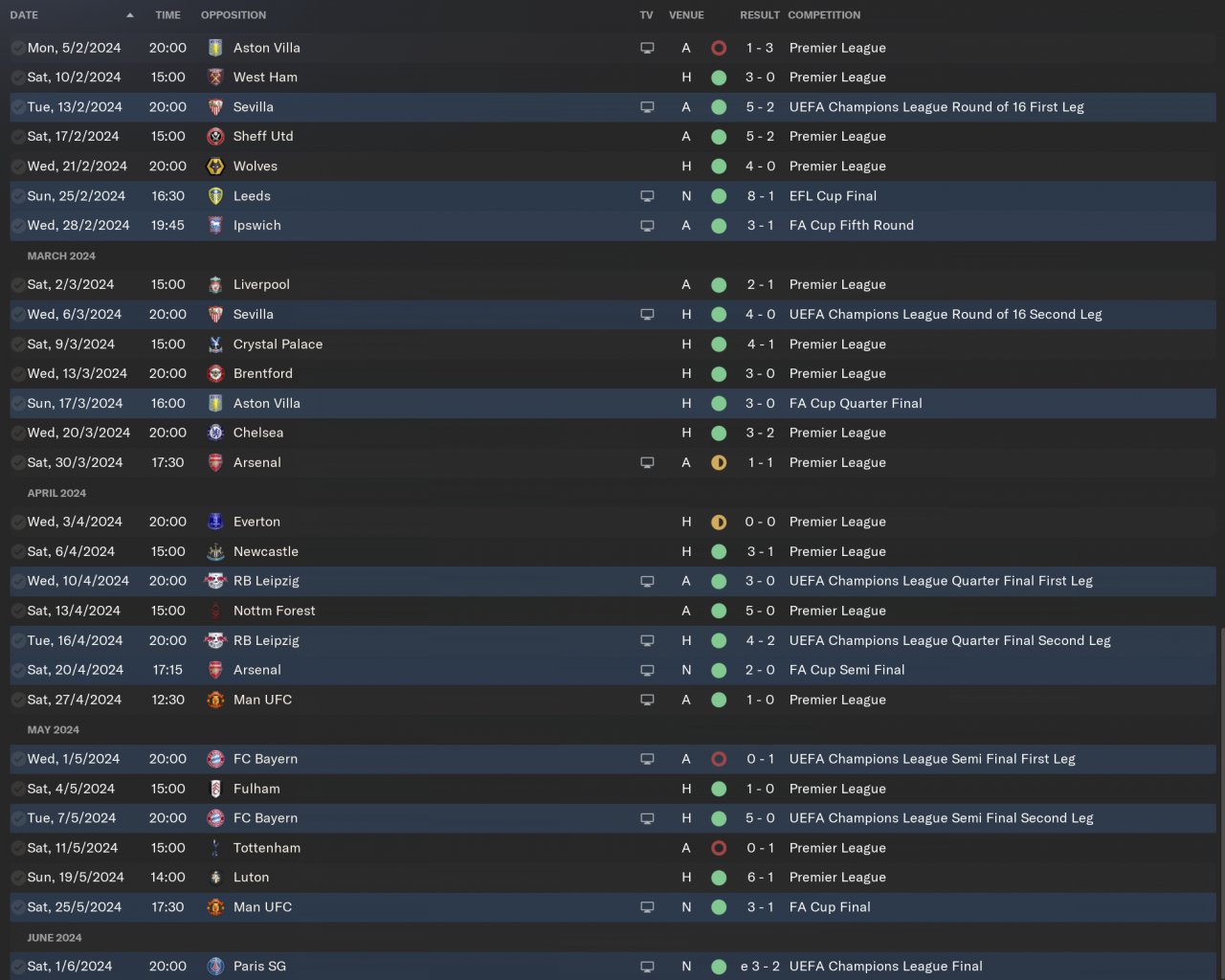Click the Liverpool club crest
The height and width of the screenshot is (980, 1225).
pos(215,285)
